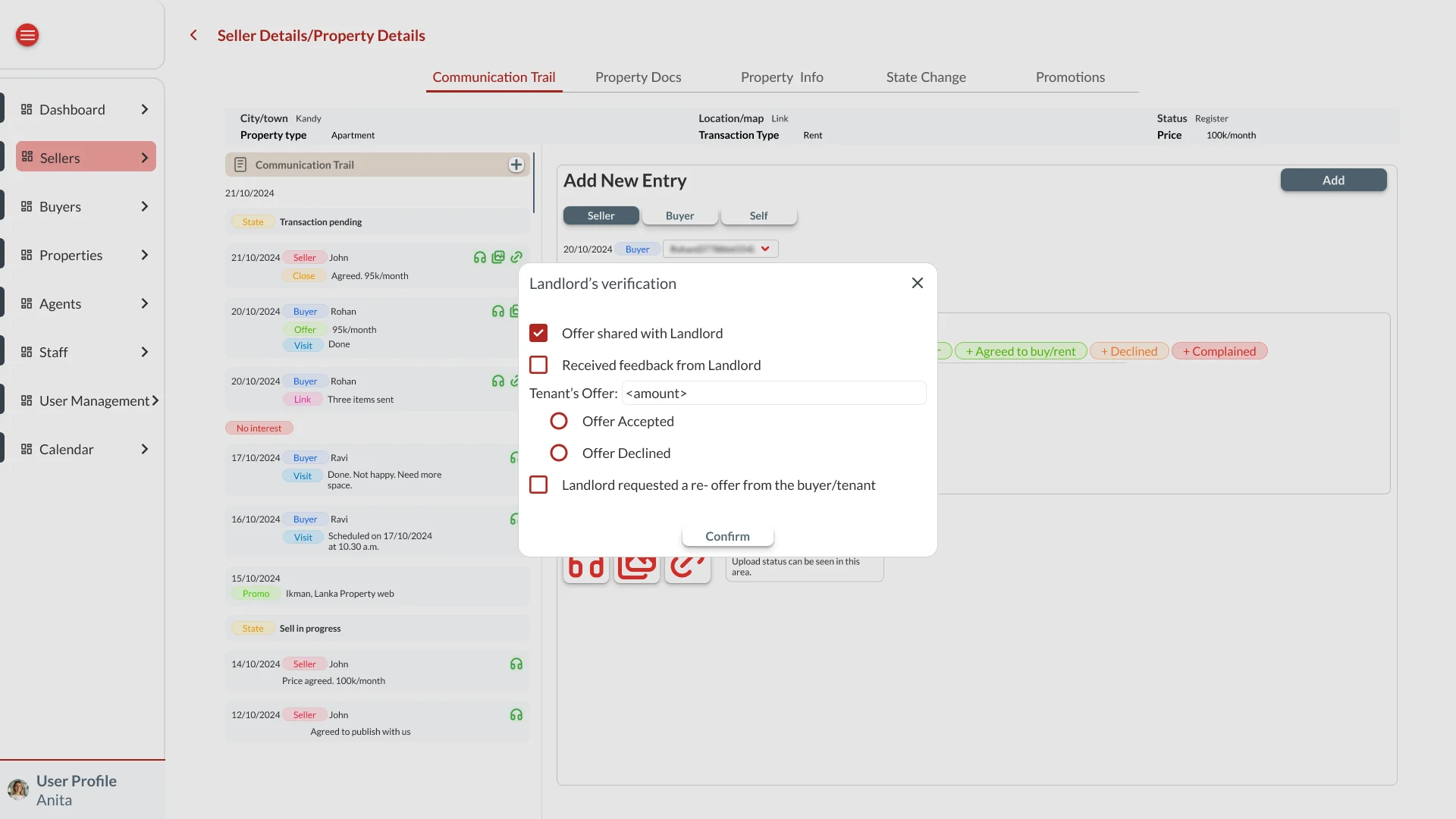The width and height of the screenshot is (1456, 819).
Task: Click the Dashboard grid icon
Action: coord(27,109)
